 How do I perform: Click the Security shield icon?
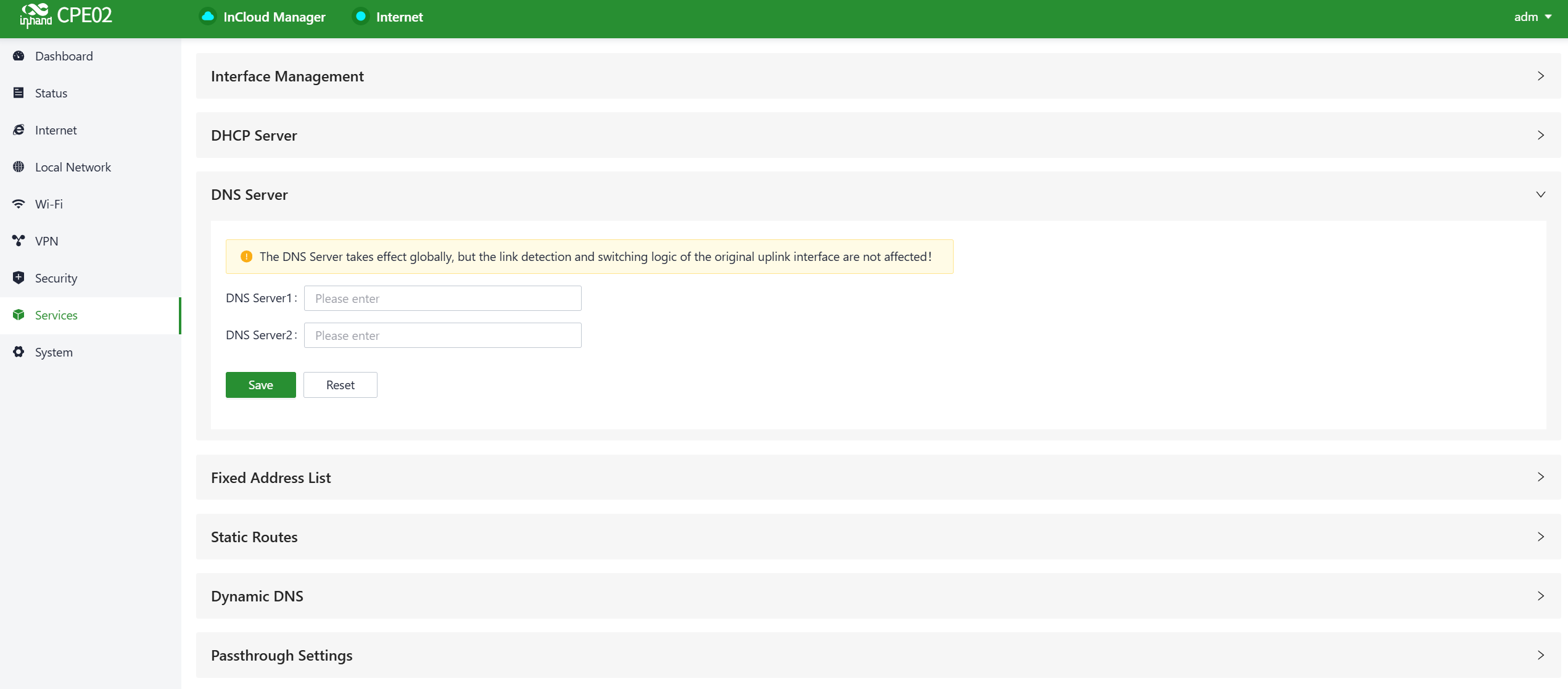click(19, 278)
